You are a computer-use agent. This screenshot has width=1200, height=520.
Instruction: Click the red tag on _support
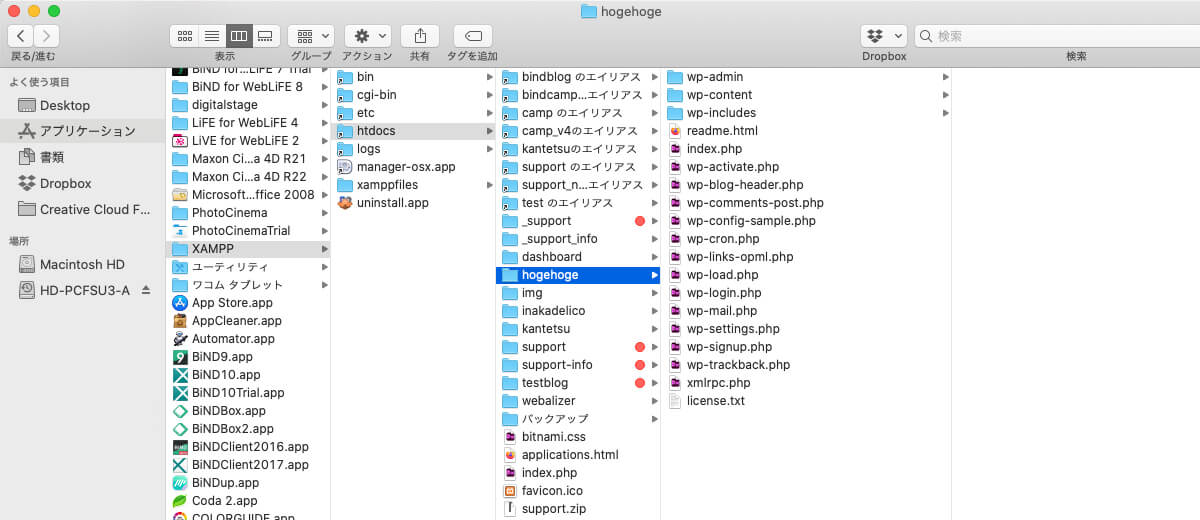tap(640, 221)
